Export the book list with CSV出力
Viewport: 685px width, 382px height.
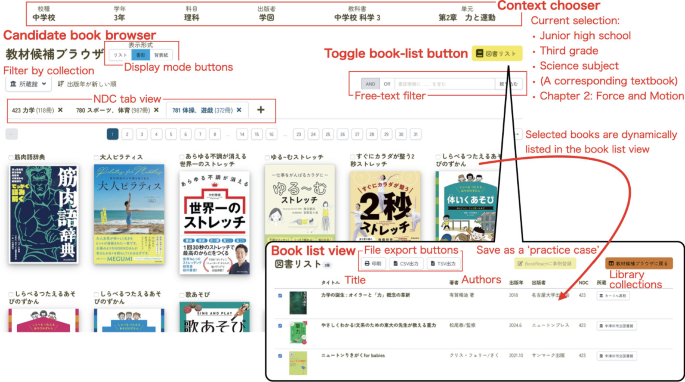pyautogui.click(x=406, y=264)
